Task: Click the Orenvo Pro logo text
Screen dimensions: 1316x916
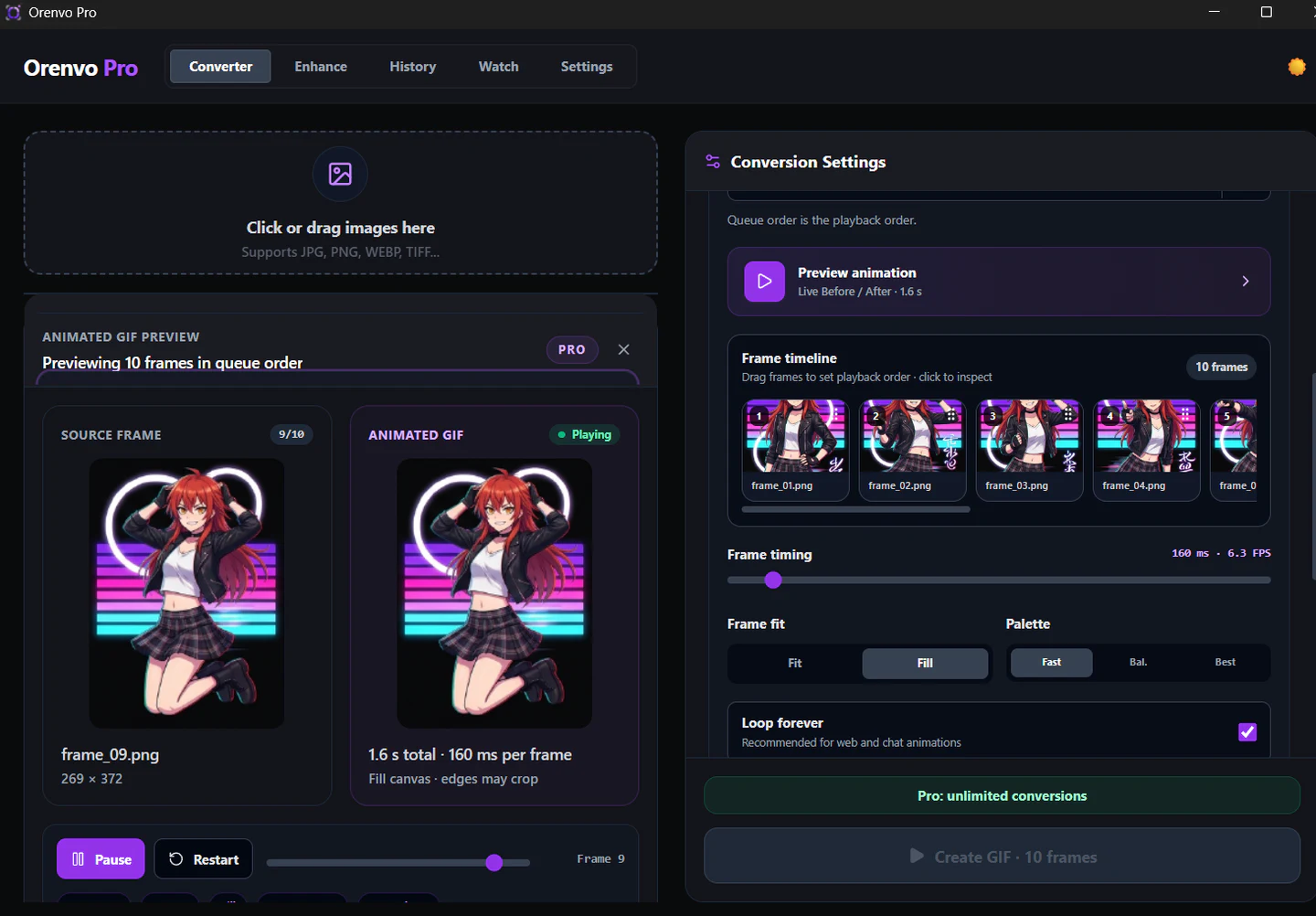Action: point(80,68)
